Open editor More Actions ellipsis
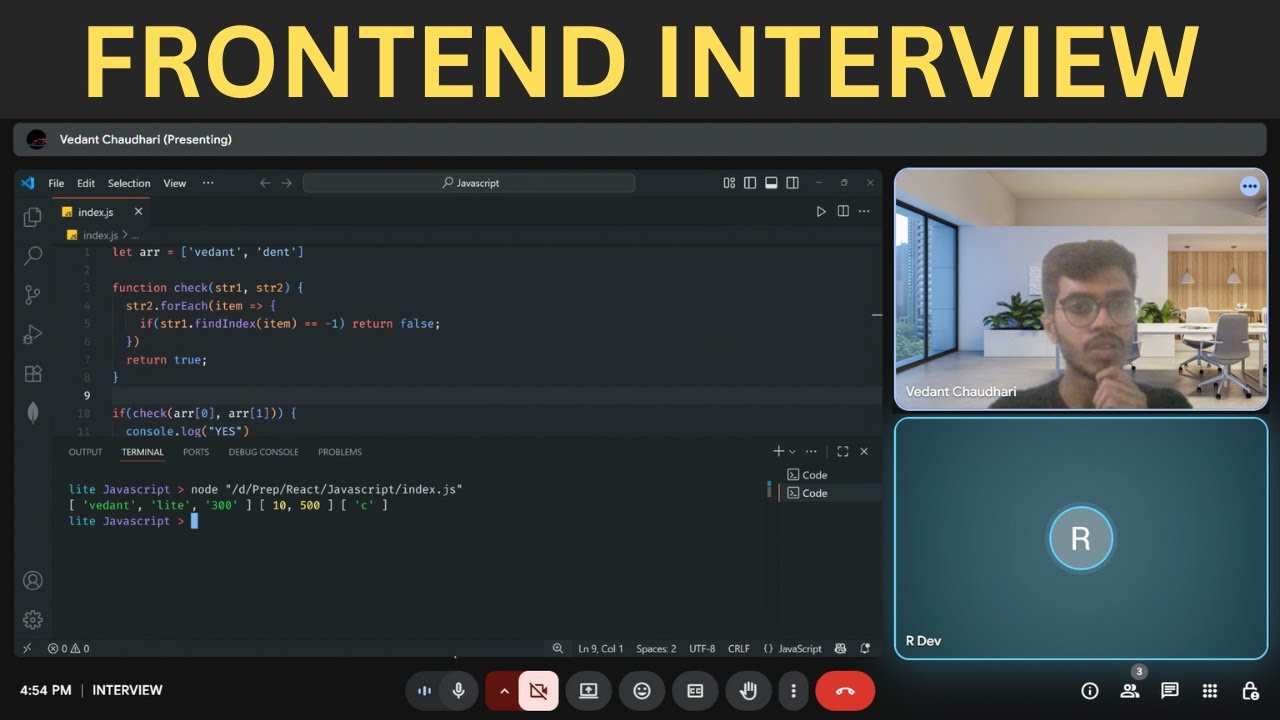This screenshot has height=720, width=1280. click(x=864, y=212)
